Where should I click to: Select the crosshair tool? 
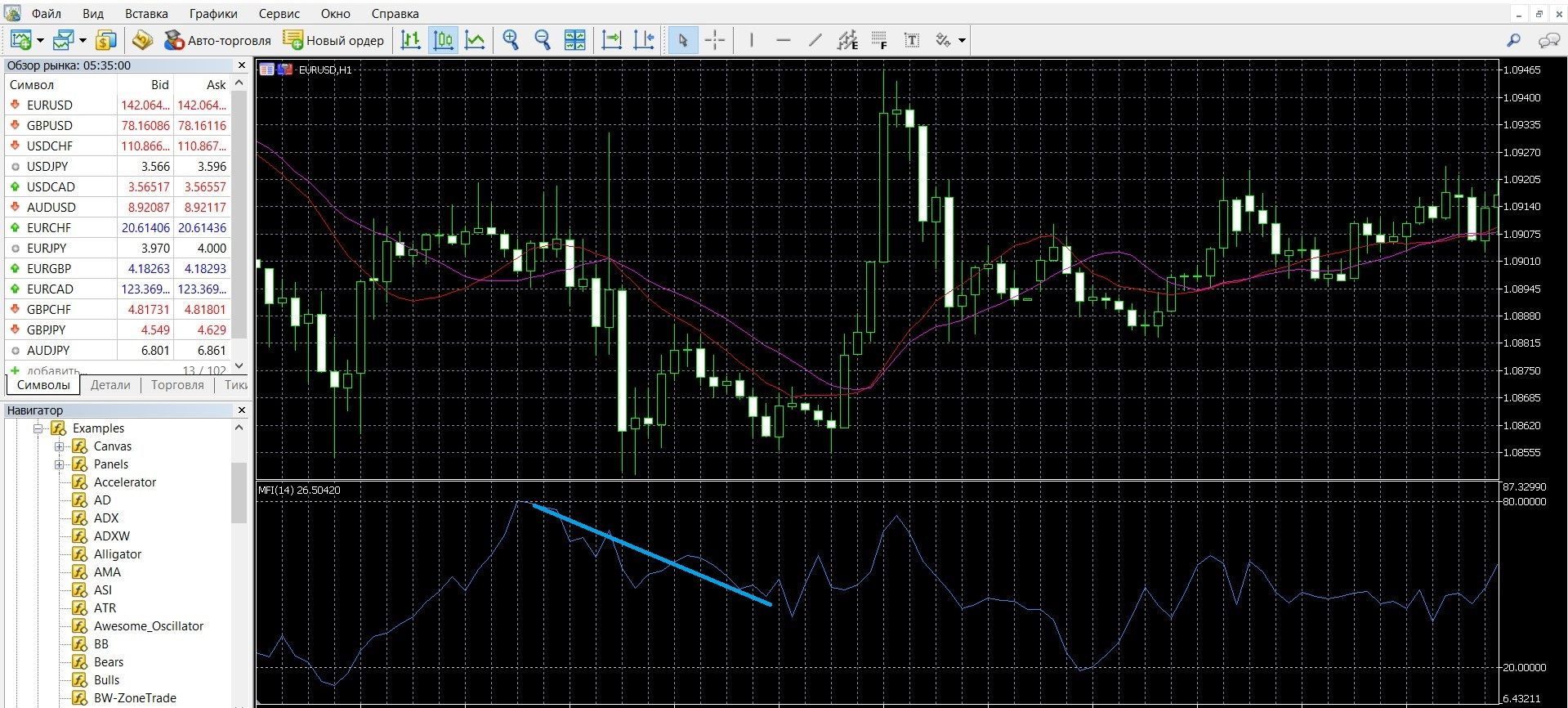tap(715, 39)
